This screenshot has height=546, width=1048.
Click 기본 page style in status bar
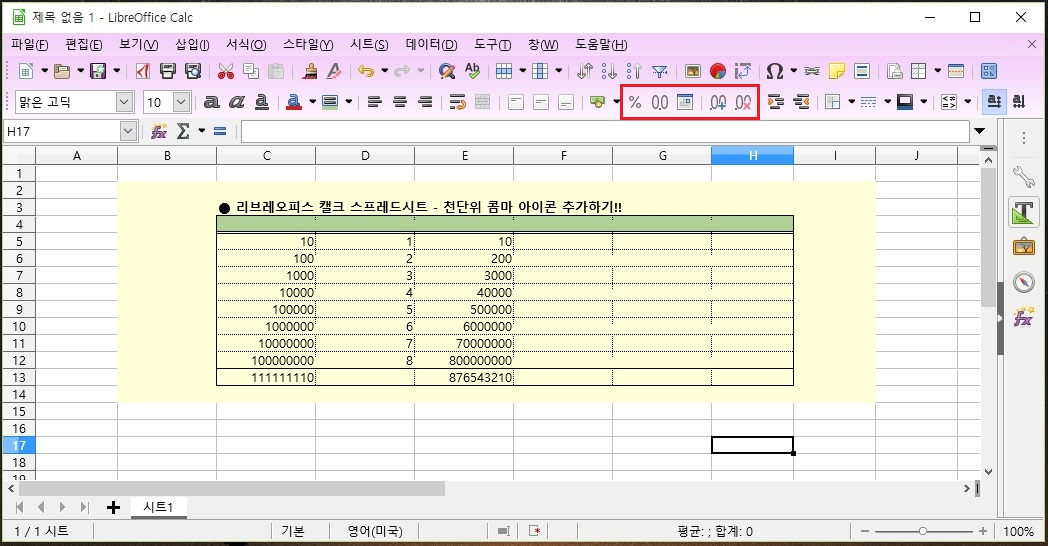pyautogui.click(x=293, y=531)
